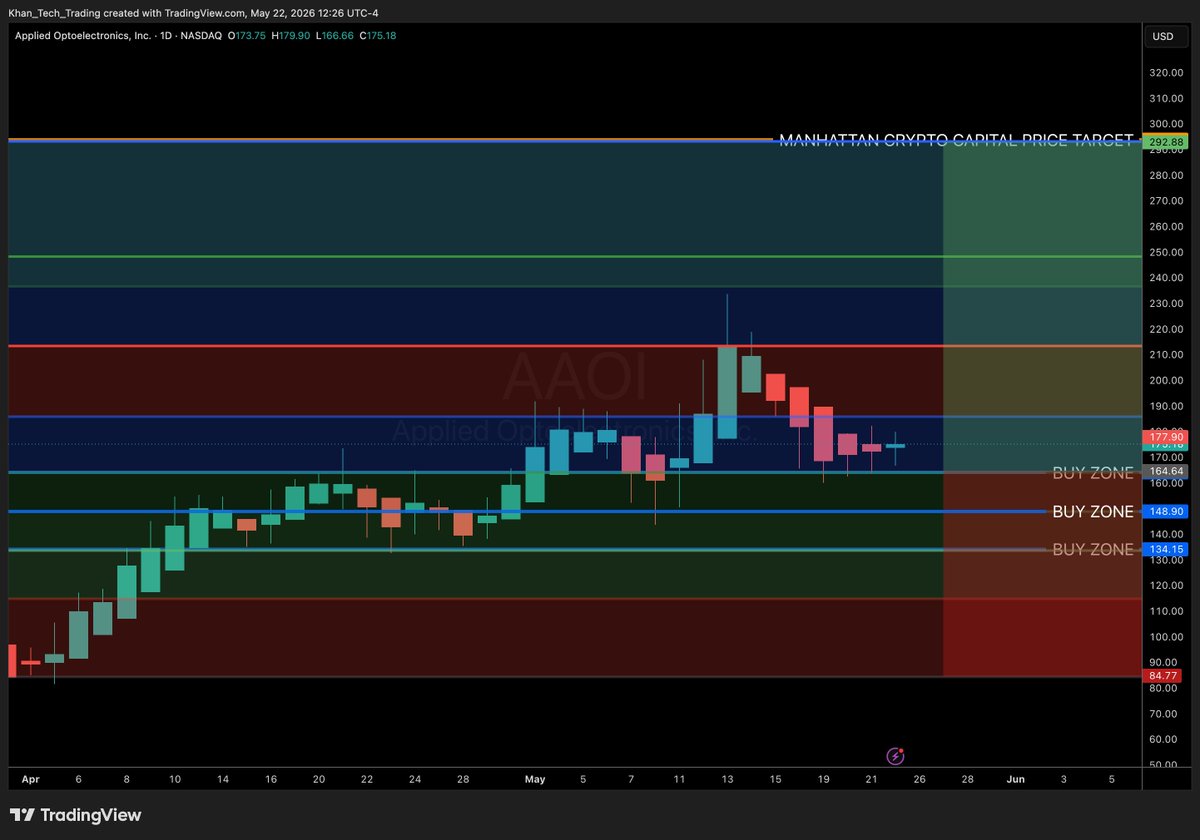This screenshot has width=1200, height=840.
Task: Select the BUY ZONE label at 148.90
Action: [x=1093, y=512]
